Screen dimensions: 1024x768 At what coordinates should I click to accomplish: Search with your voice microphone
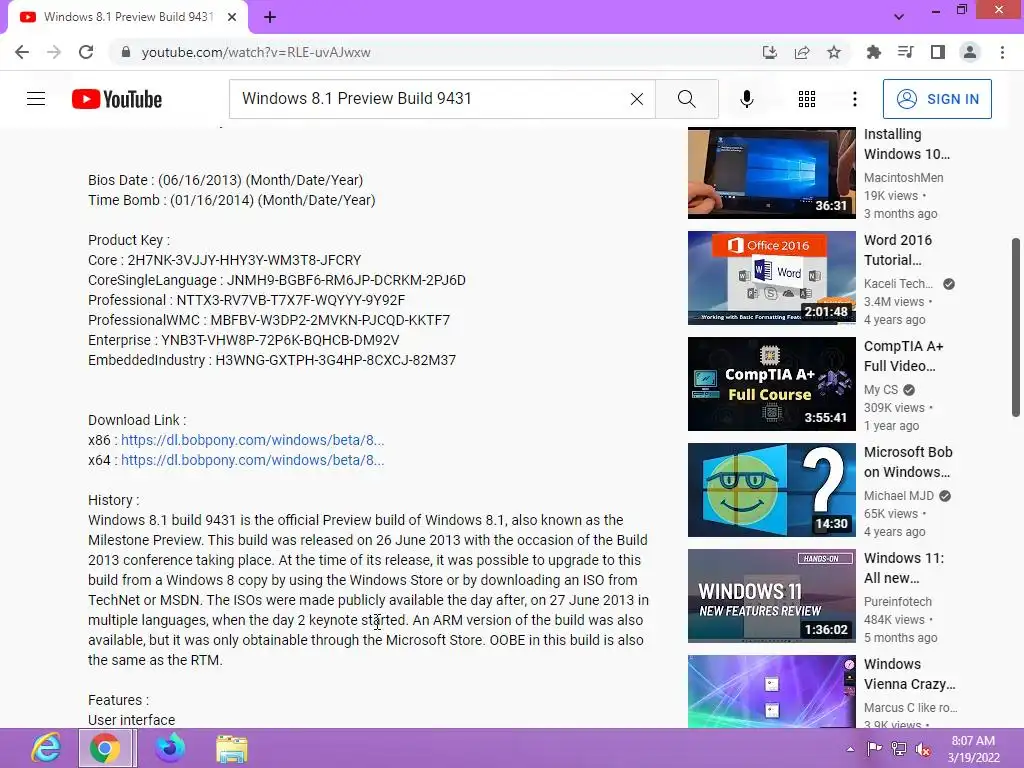[746, 99]
